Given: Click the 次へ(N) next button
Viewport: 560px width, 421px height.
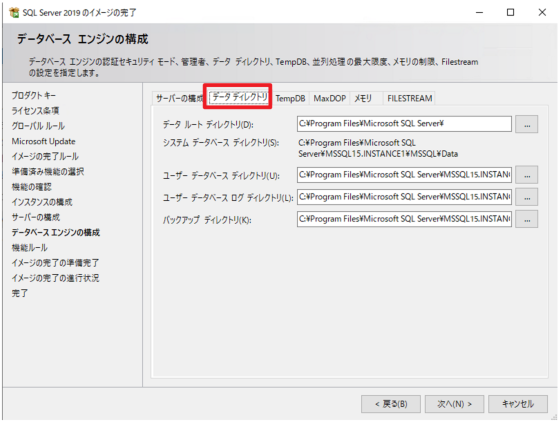Looking at the screenshot, I should [454, 404].
